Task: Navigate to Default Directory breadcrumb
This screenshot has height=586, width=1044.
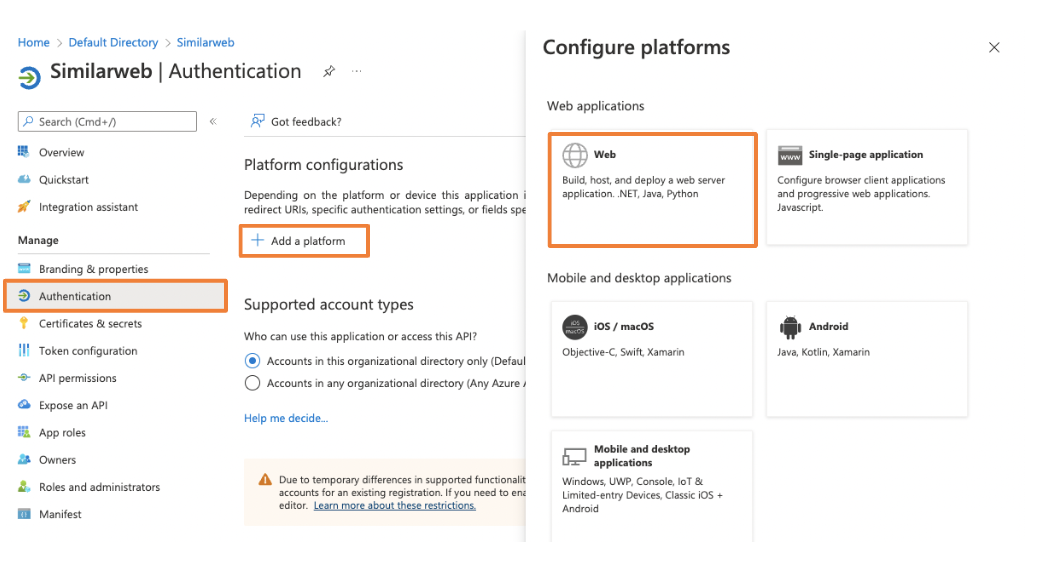Action: [x=113, y=43]
